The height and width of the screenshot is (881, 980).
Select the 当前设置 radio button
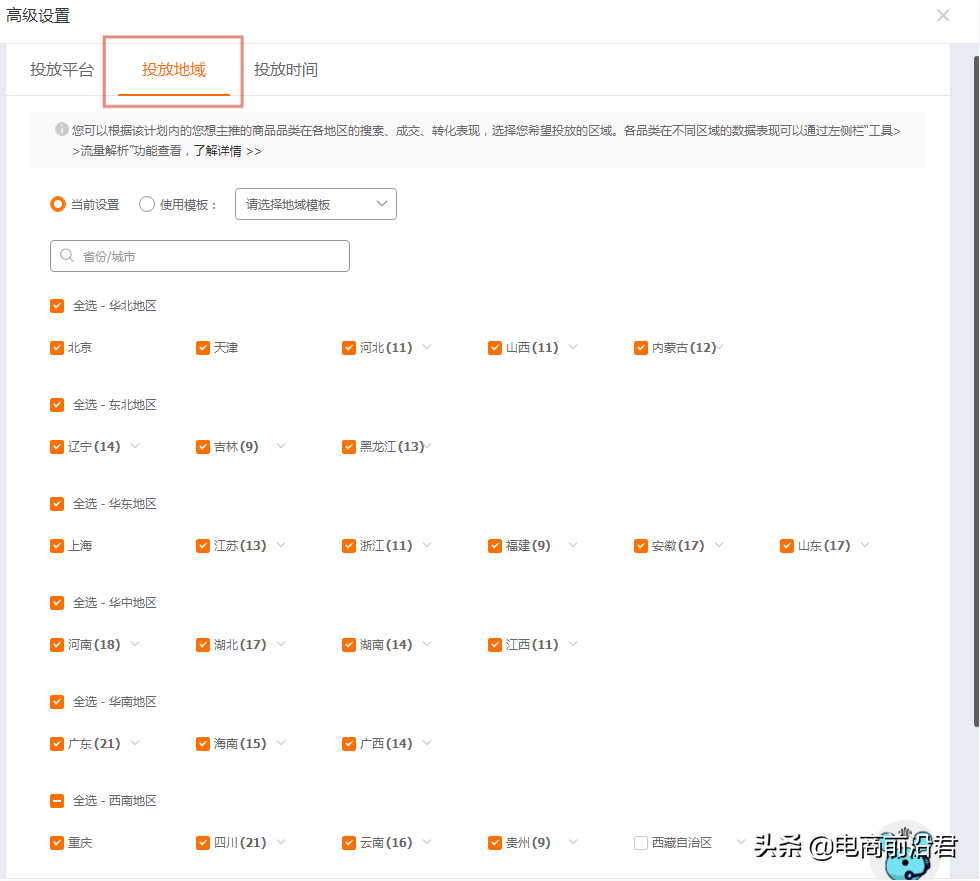57,204
